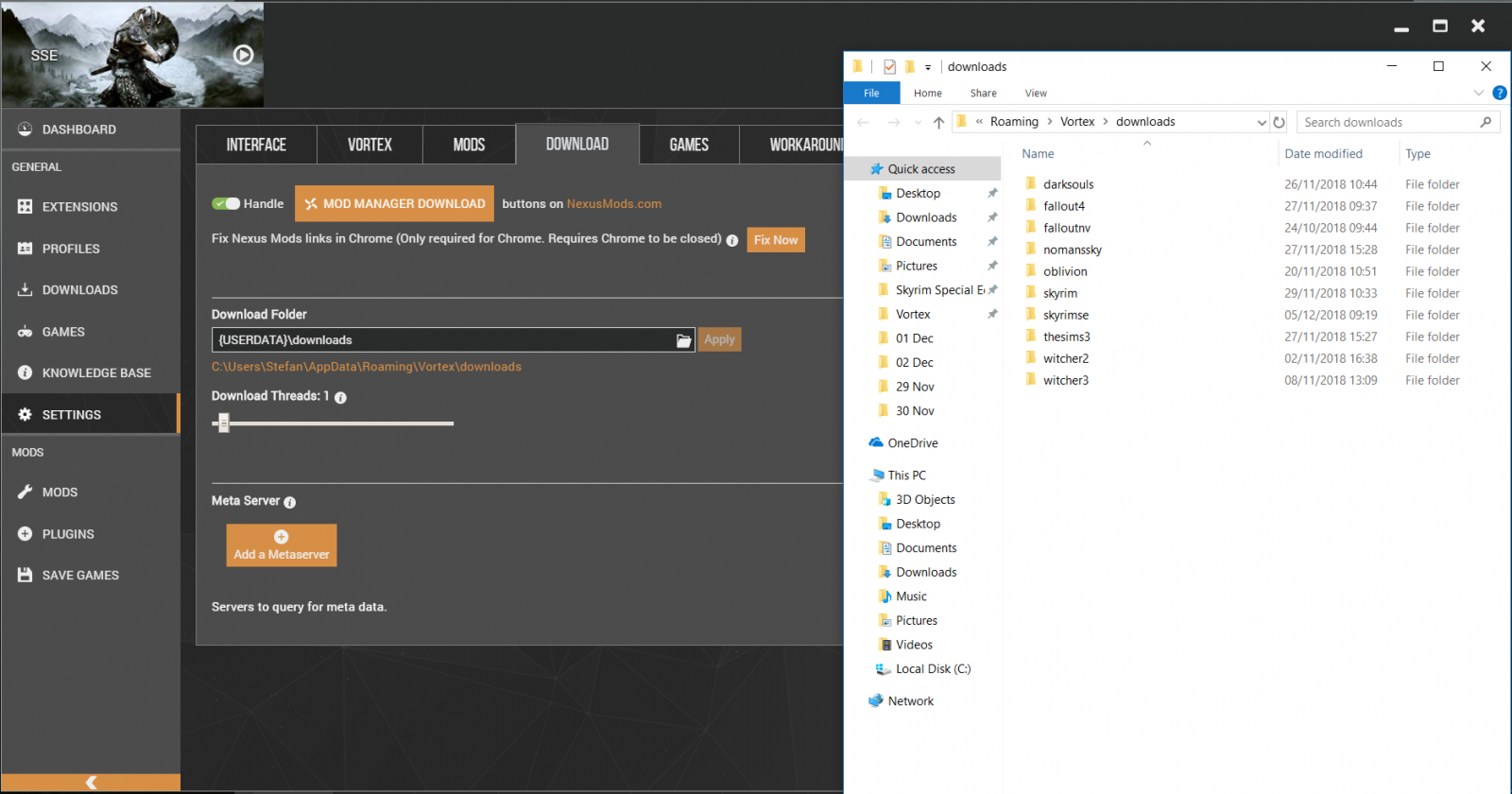Click the Explorer Back navigation arrow

tap(863, 122)
